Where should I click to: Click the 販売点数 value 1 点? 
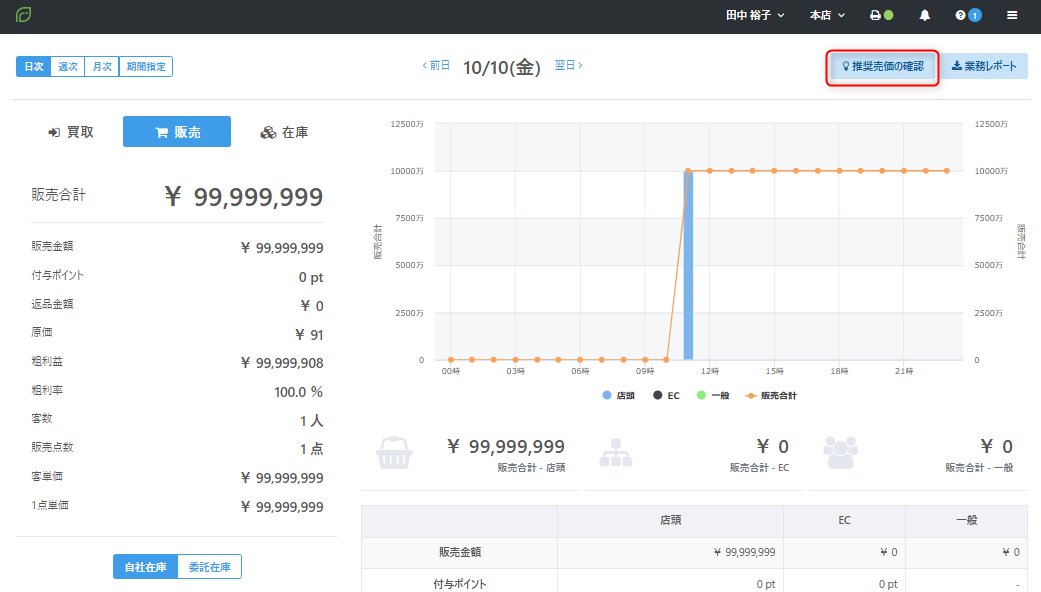tap(311, 449)
